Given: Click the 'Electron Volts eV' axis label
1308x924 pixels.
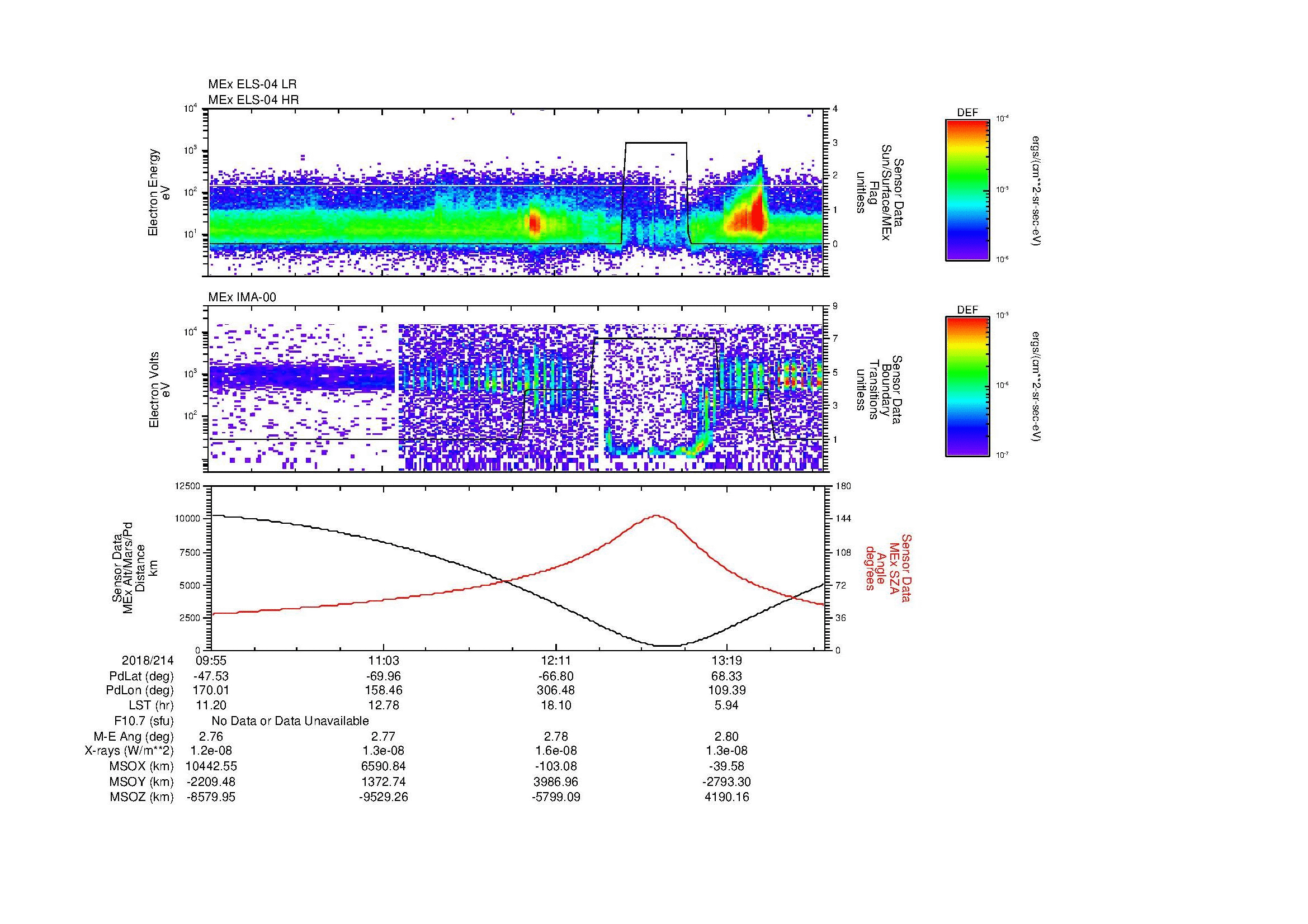Looking at the screenshot, I should (x=159, y=390).
